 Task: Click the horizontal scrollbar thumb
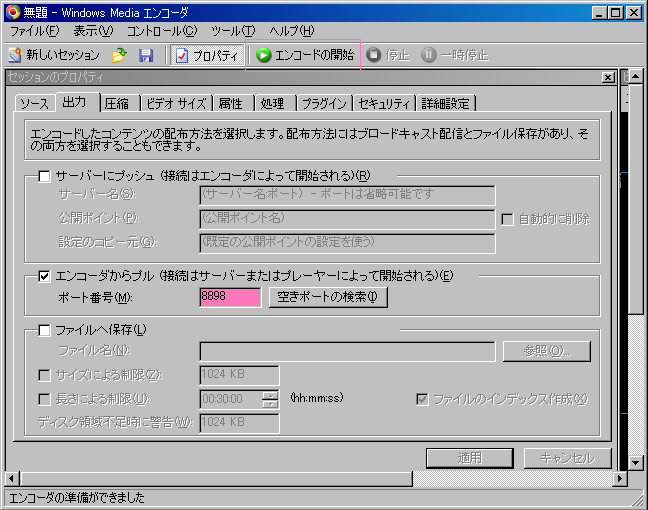pyautogui.click(x=216, y=479)
